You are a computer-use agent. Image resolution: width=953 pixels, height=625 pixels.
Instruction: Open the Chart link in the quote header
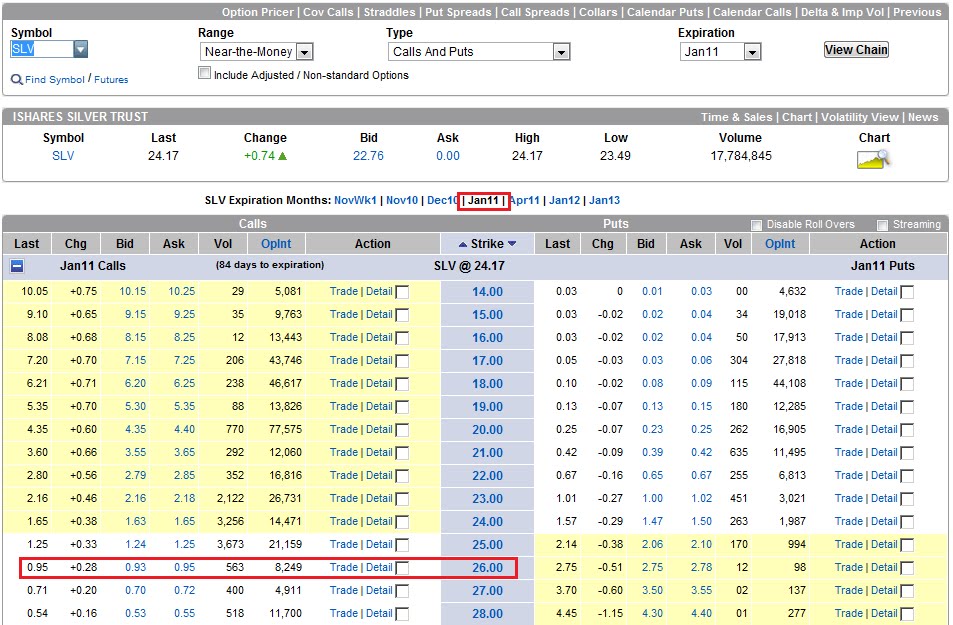click(797, 117)
